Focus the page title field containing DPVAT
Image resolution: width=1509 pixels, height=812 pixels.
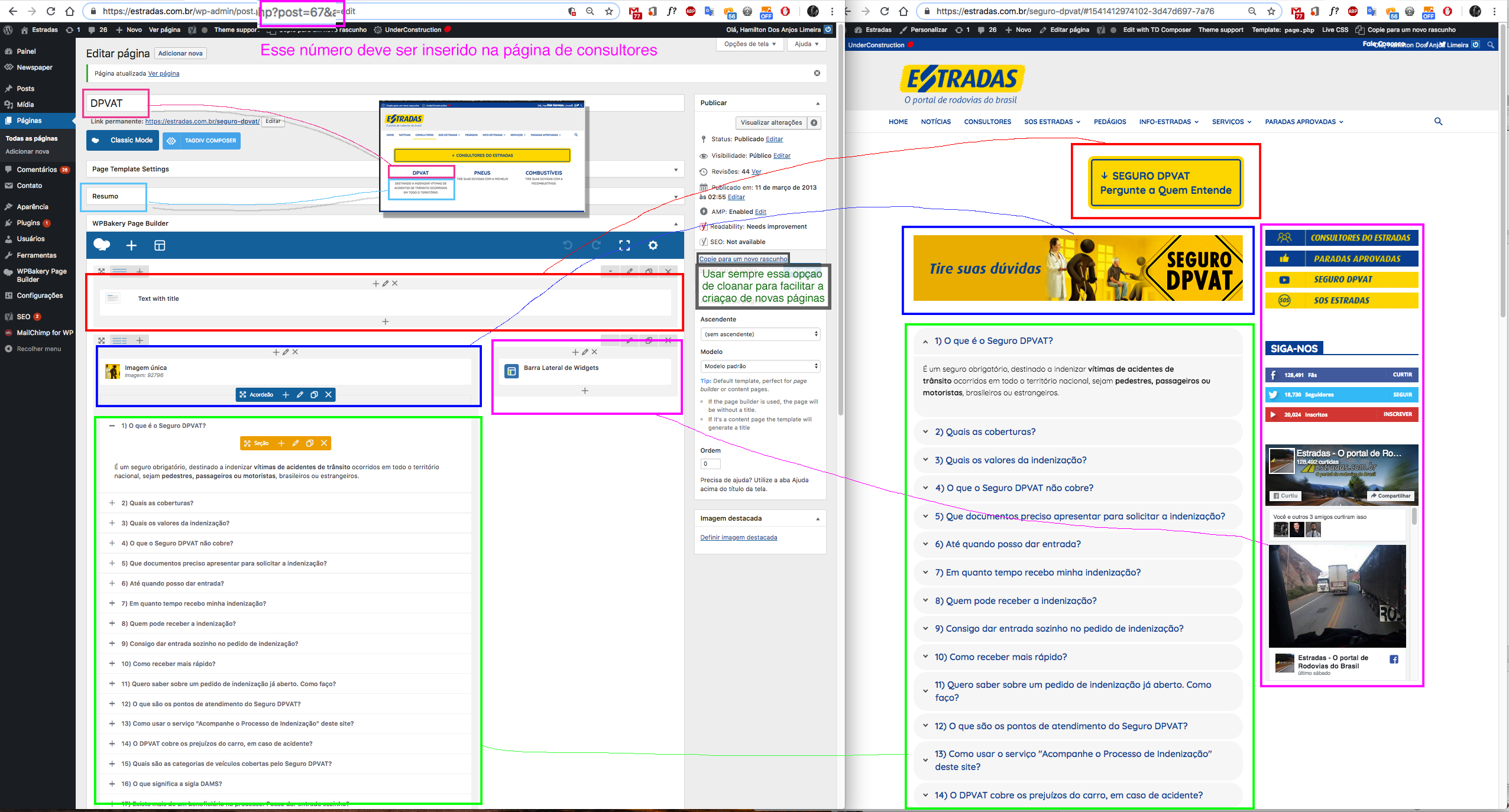click(x=385, y=103)
